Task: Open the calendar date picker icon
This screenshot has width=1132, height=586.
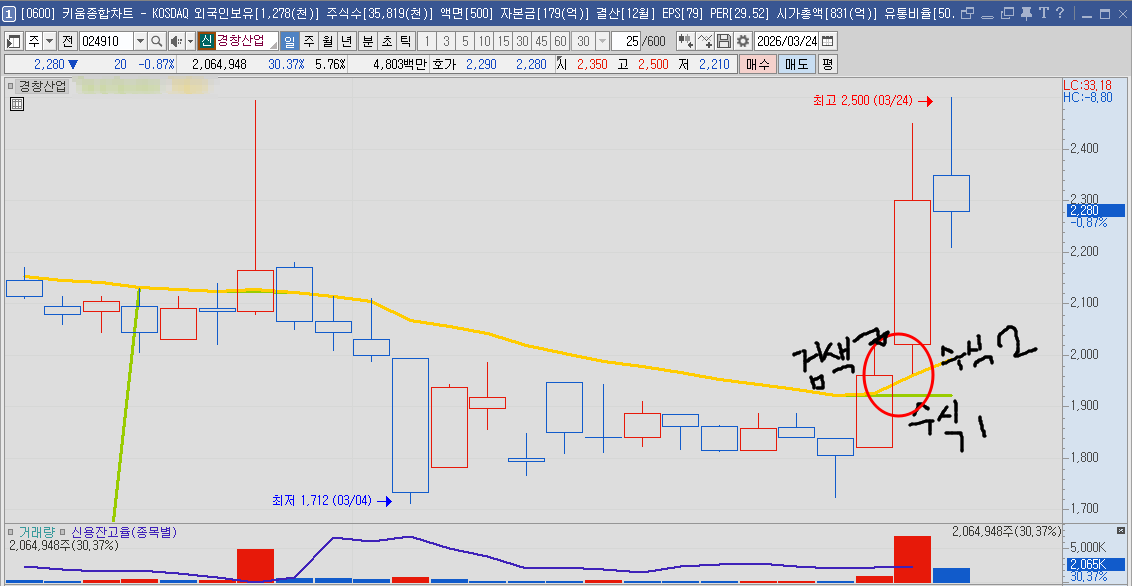Action: tap(828, 41)
